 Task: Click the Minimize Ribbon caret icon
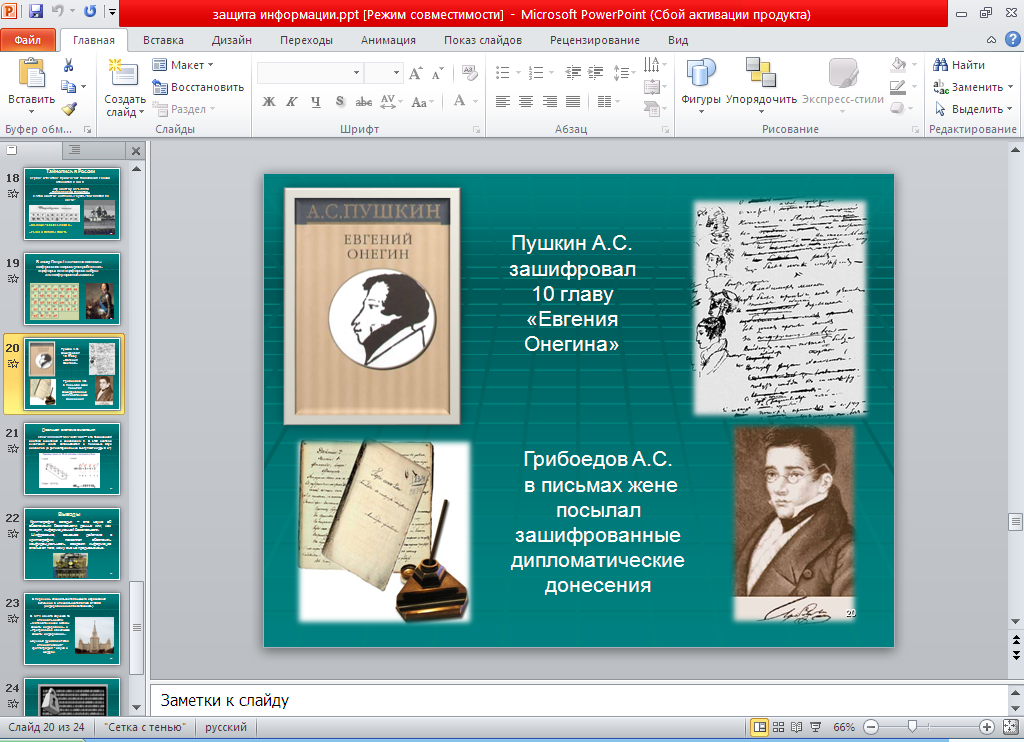991,40
